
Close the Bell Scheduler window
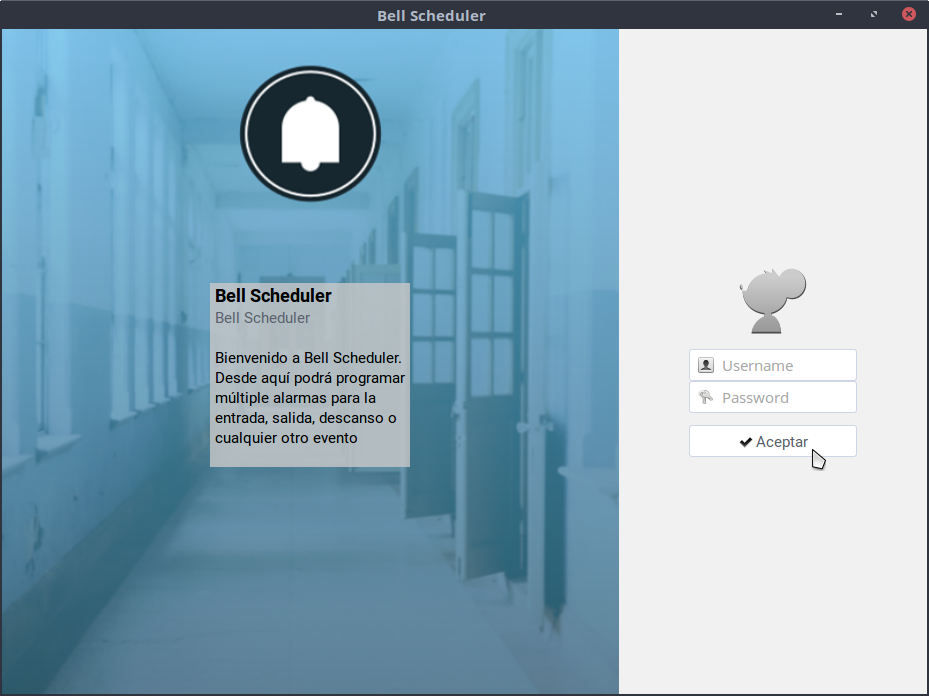[x=908, y=15]
